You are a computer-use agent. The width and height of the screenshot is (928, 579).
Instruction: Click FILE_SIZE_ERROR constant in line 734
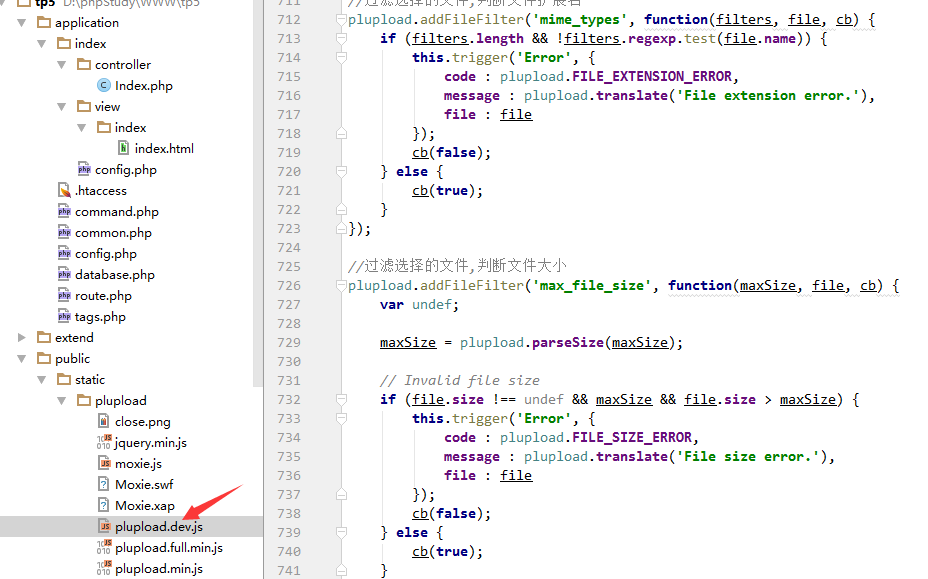(631, 438)
